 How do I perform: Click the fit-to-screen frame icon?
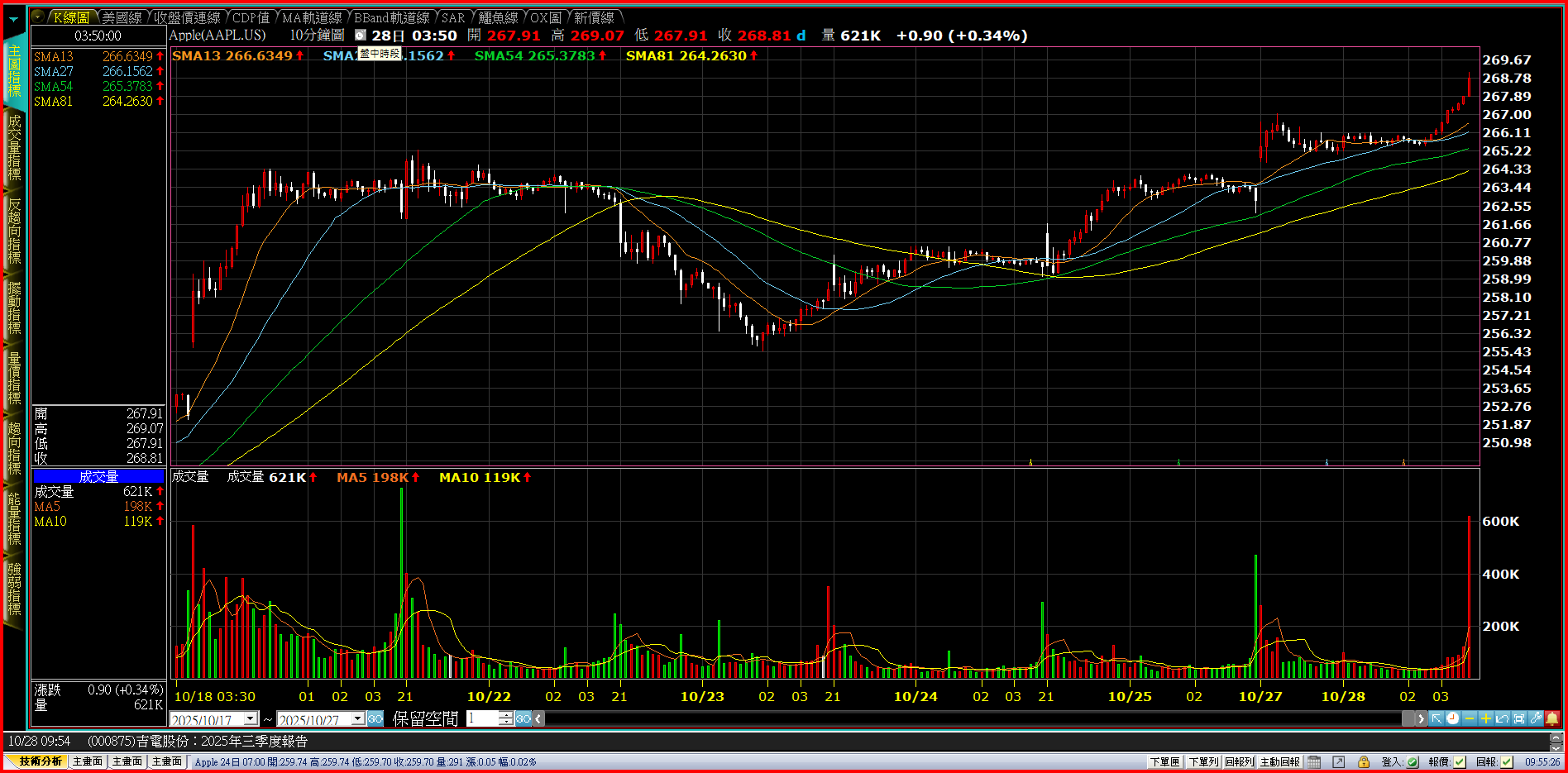pos(1519,718)
